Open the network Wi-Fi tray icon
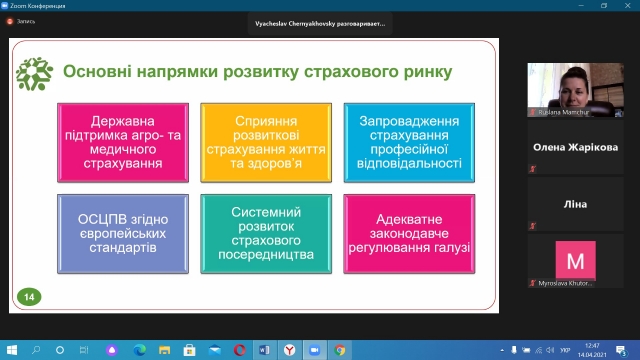Screen dimensions: 640x360 [539, 350]
